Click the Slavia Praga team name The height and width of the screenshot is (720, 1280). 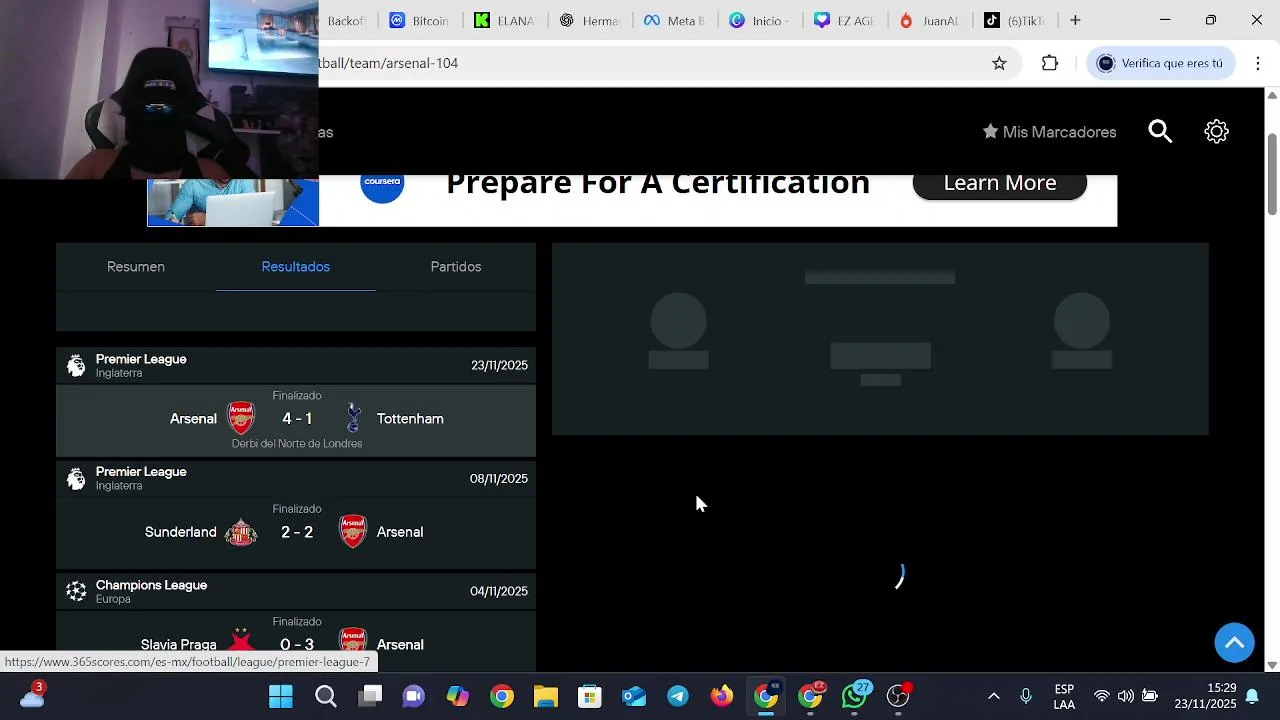click(179, 645)
